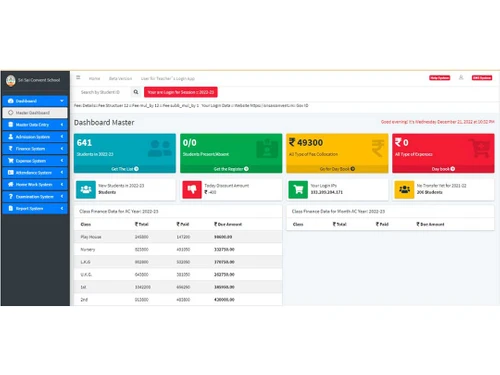Click the Master Dashboard circle icon
This screenshot has width=500, height=375.
point(11,113)
